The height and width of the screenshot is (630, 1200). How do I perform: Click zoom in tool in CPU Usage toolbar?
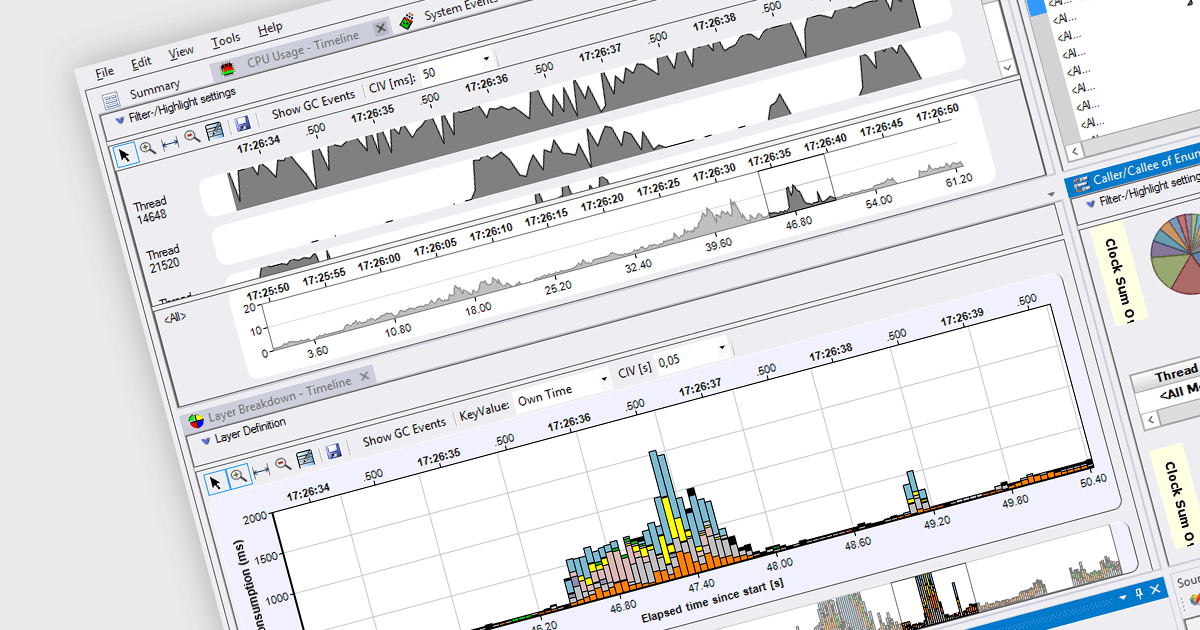(x=147, y=147)
